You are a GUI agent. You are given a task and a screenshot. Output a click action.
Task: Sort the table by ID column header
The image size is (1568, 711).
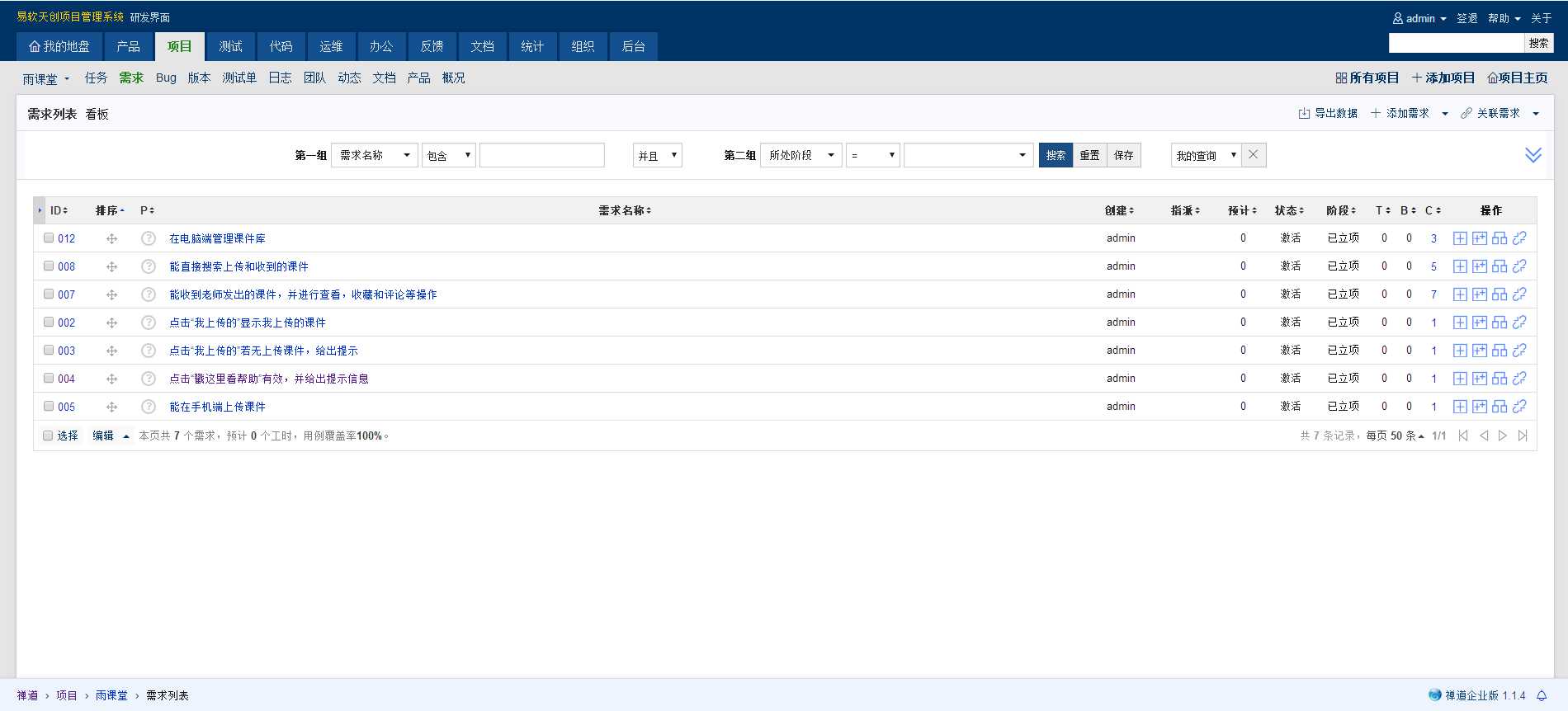(x=59, y=210)
